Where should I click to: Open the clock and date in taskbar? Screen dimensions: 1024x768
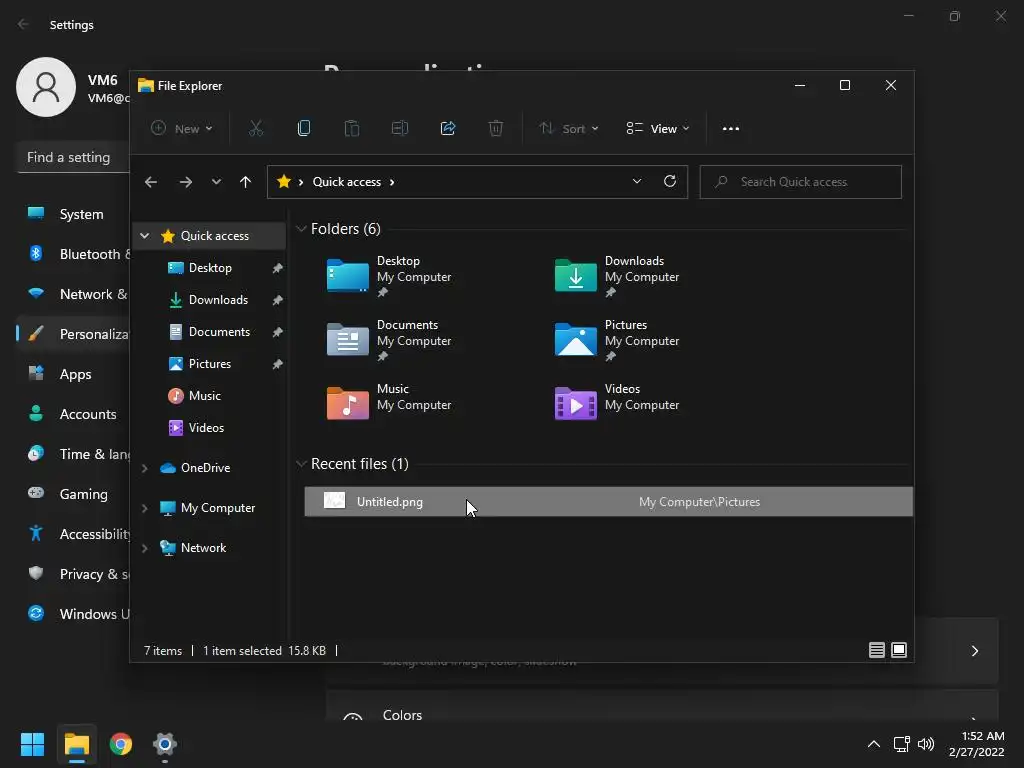pos(976,744)
